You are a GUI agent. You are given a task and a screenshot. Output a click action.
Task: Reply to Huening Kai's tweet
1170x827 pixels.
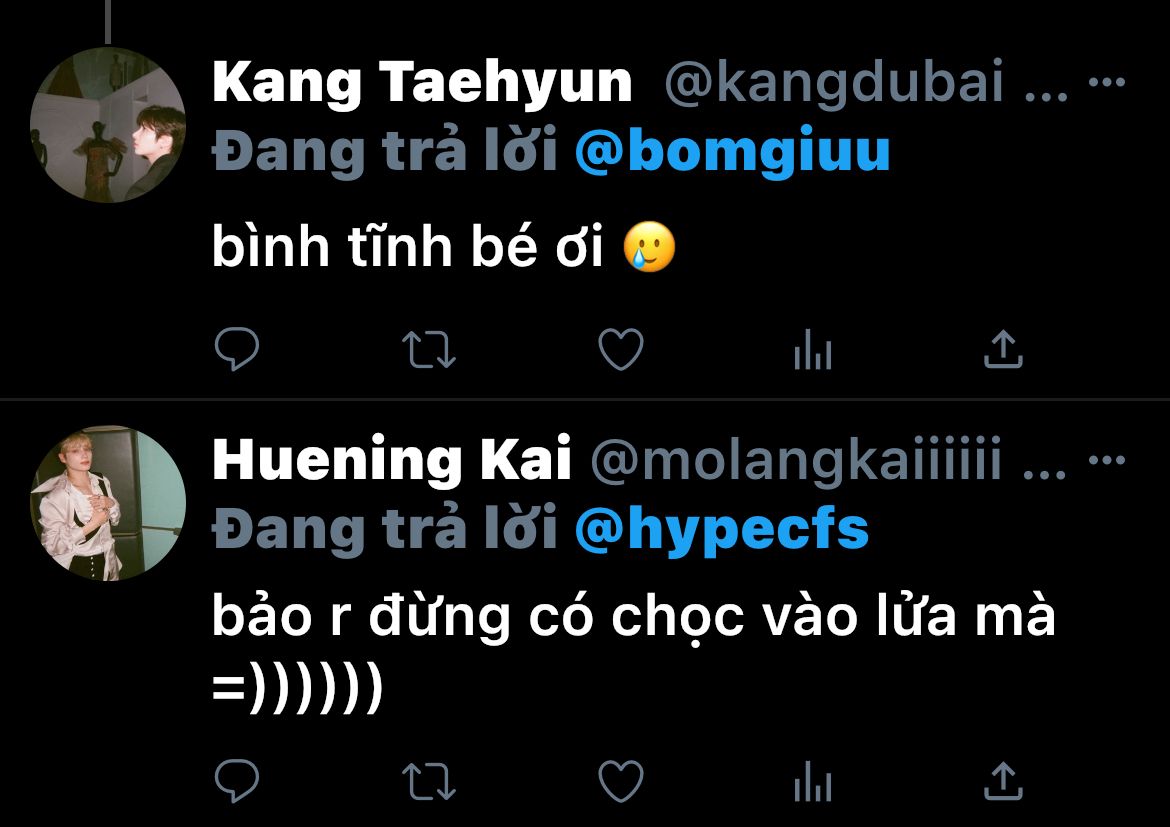pos(237,781)
